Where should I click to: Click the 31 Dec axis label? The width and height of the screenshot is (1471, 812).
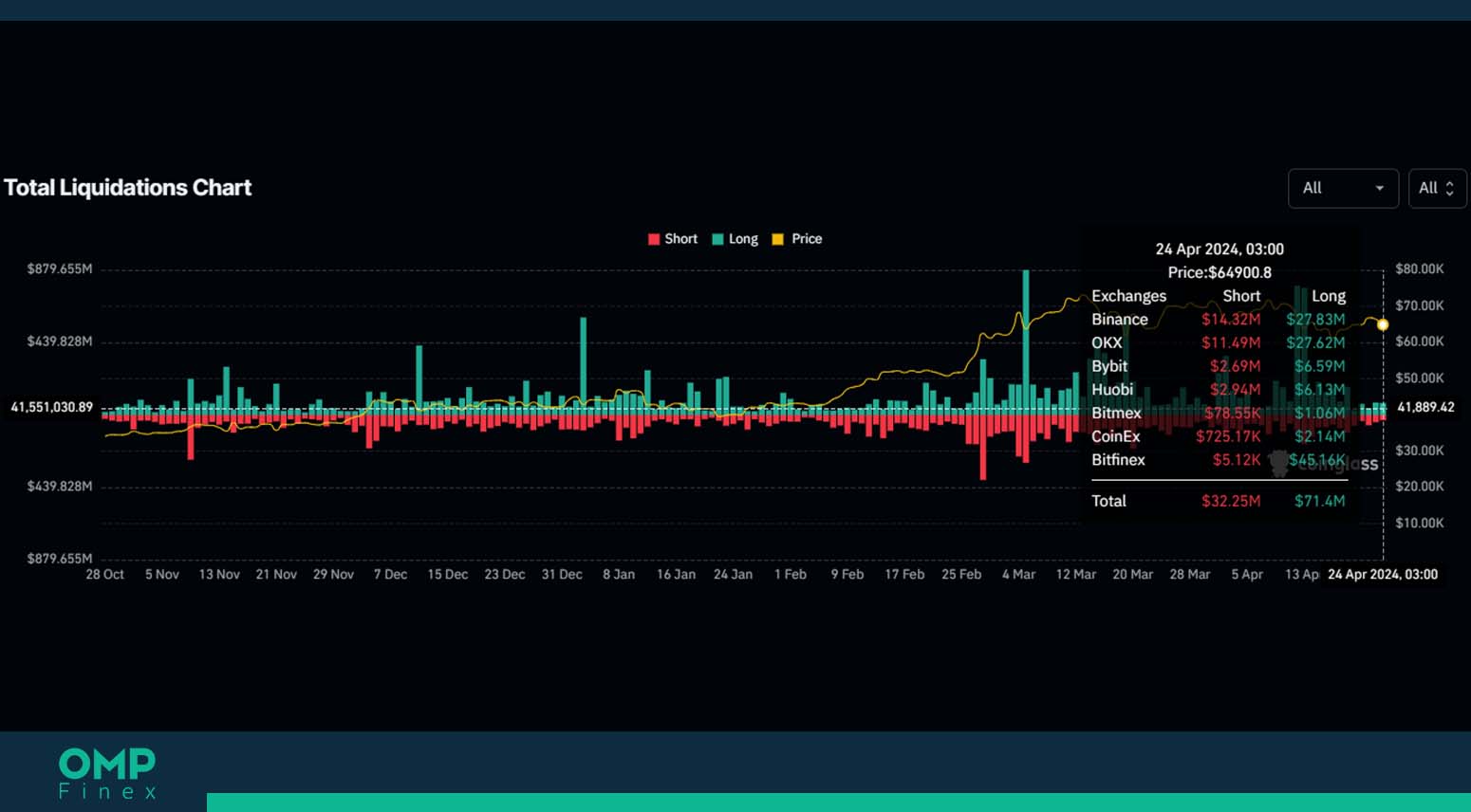pos(562,575)
